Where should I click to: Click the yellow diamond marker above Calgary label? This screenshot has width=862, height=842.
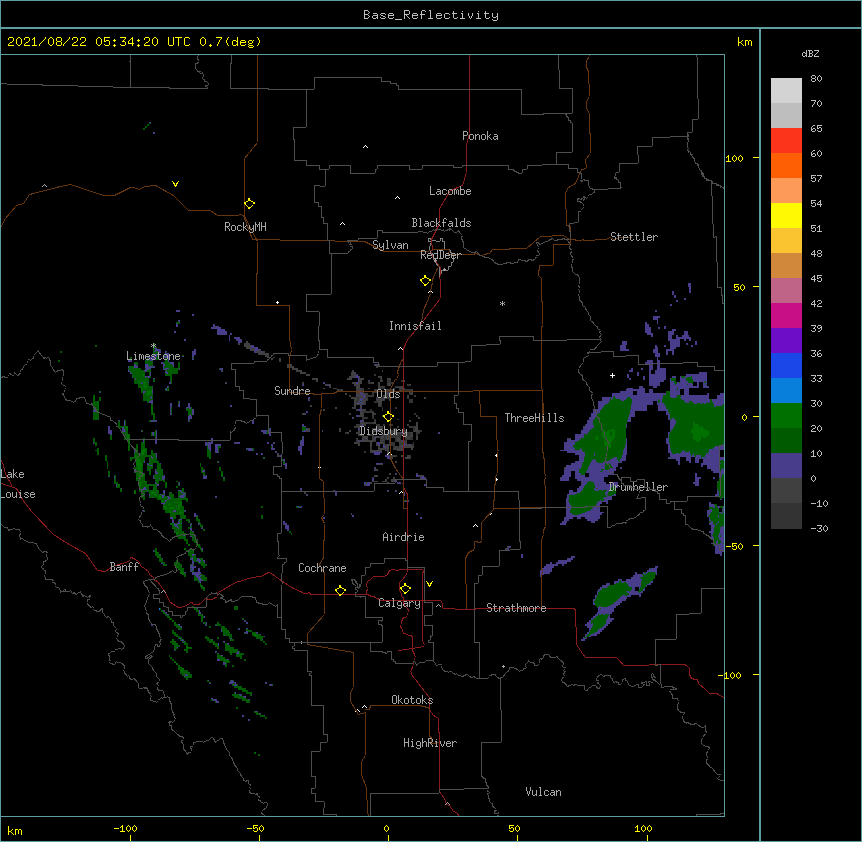[x=405, y=589]
